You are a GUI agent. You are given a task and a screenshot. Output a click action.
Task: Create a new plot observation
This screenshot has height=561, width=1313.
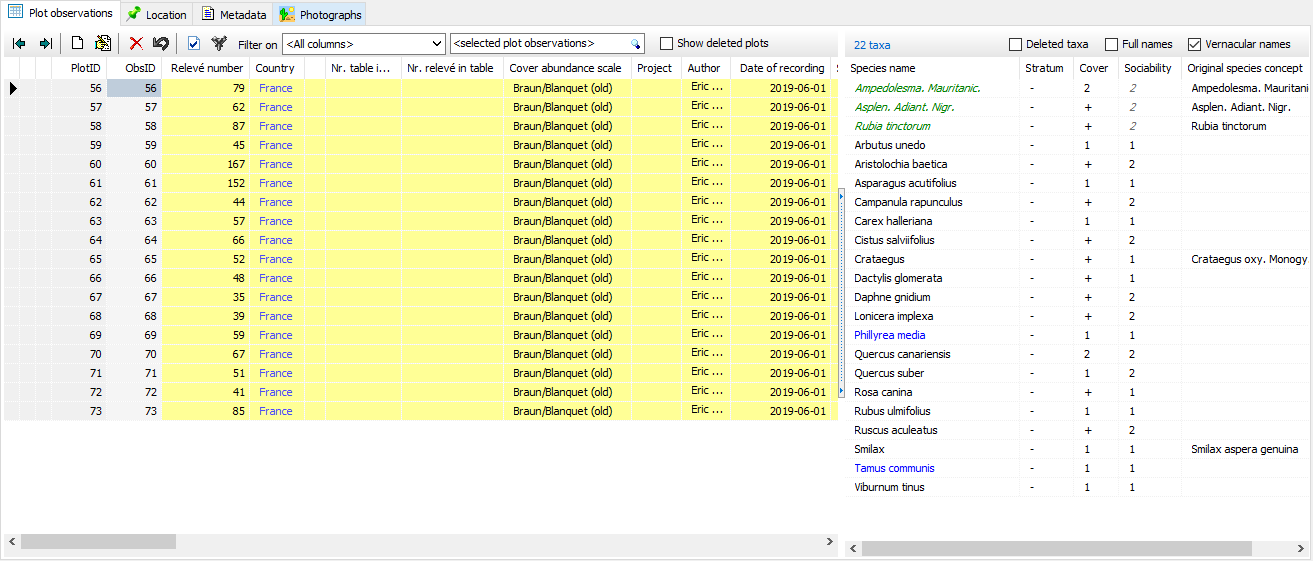(77, 44)
